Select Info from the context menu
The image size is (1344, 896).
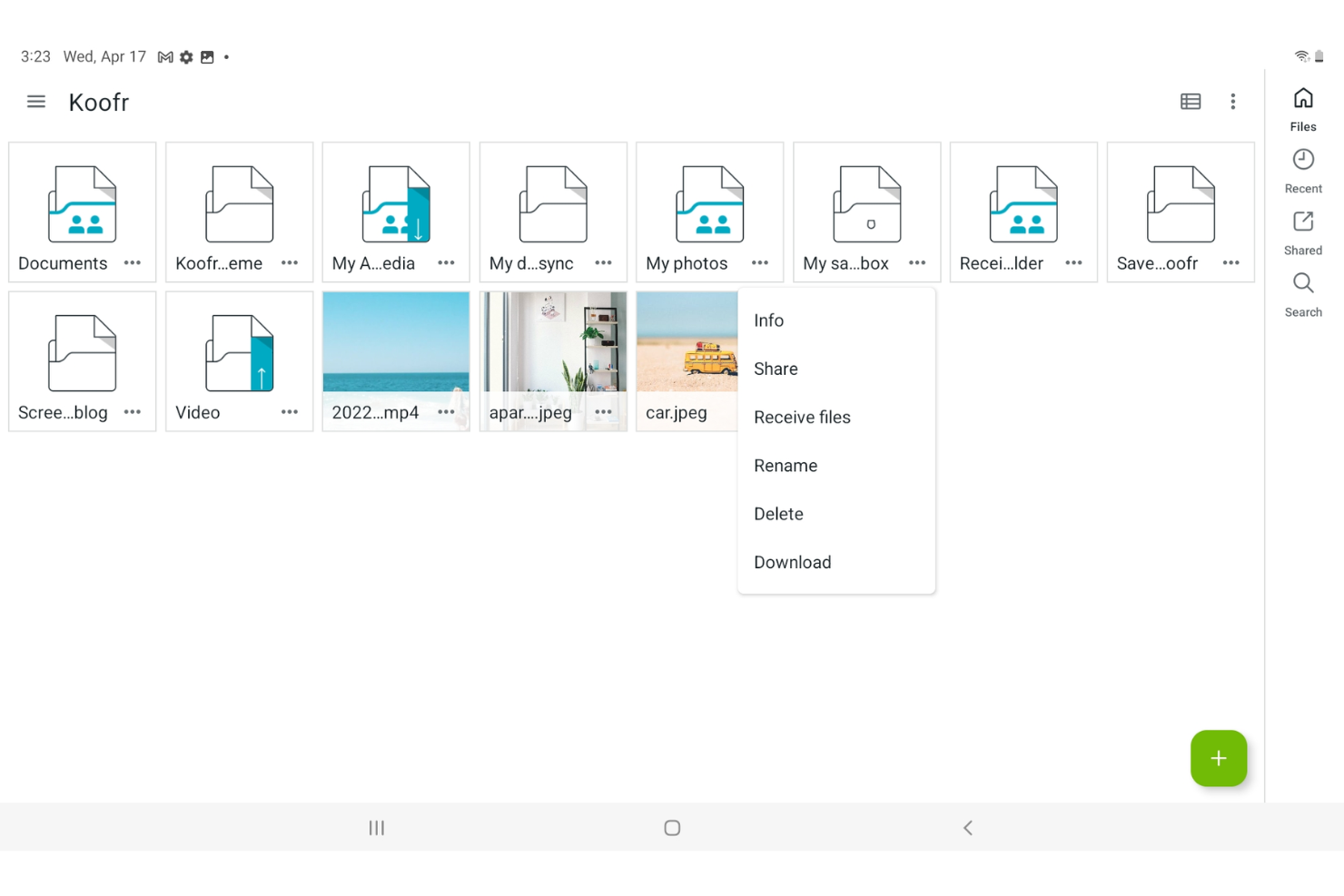pos(768,320)
